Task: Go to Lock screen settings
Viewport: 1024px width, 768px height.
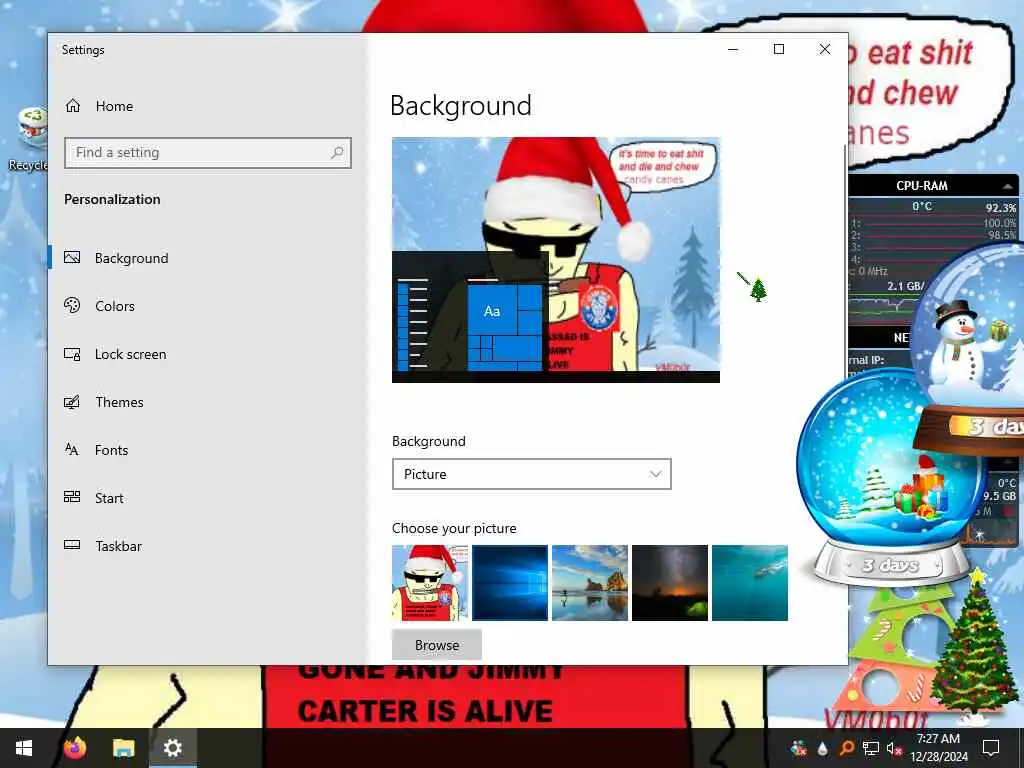Action: 131,354
